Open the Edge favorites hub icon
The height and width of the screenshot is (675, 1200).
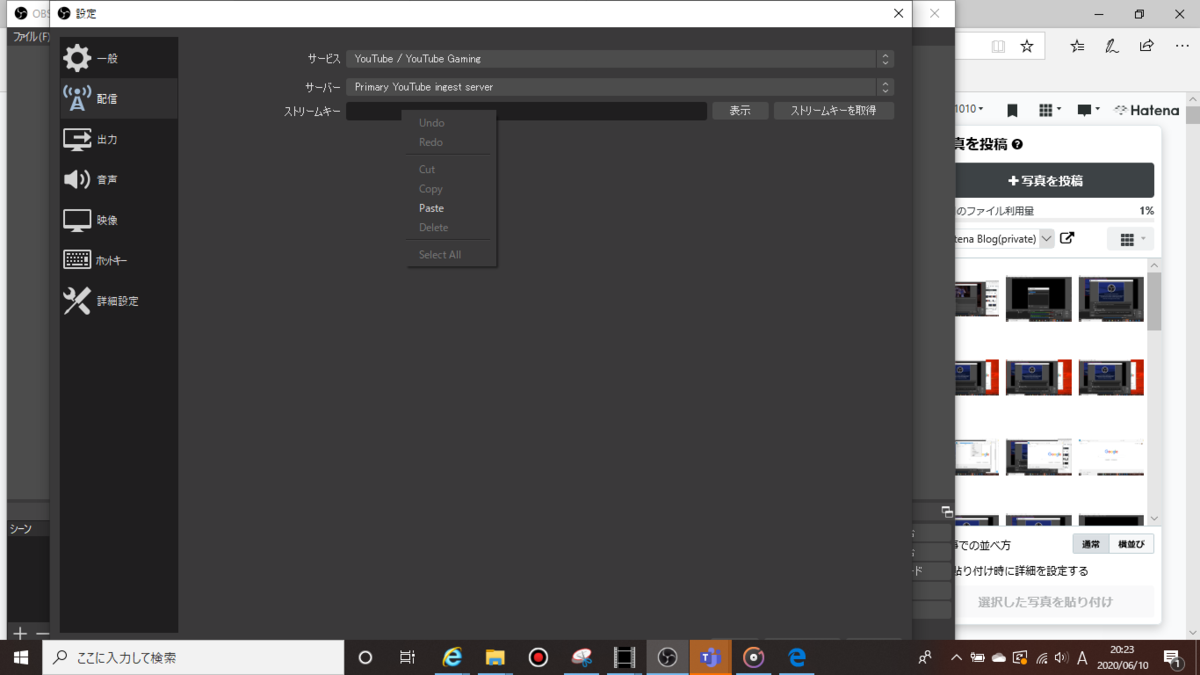tap(1077, 46)
